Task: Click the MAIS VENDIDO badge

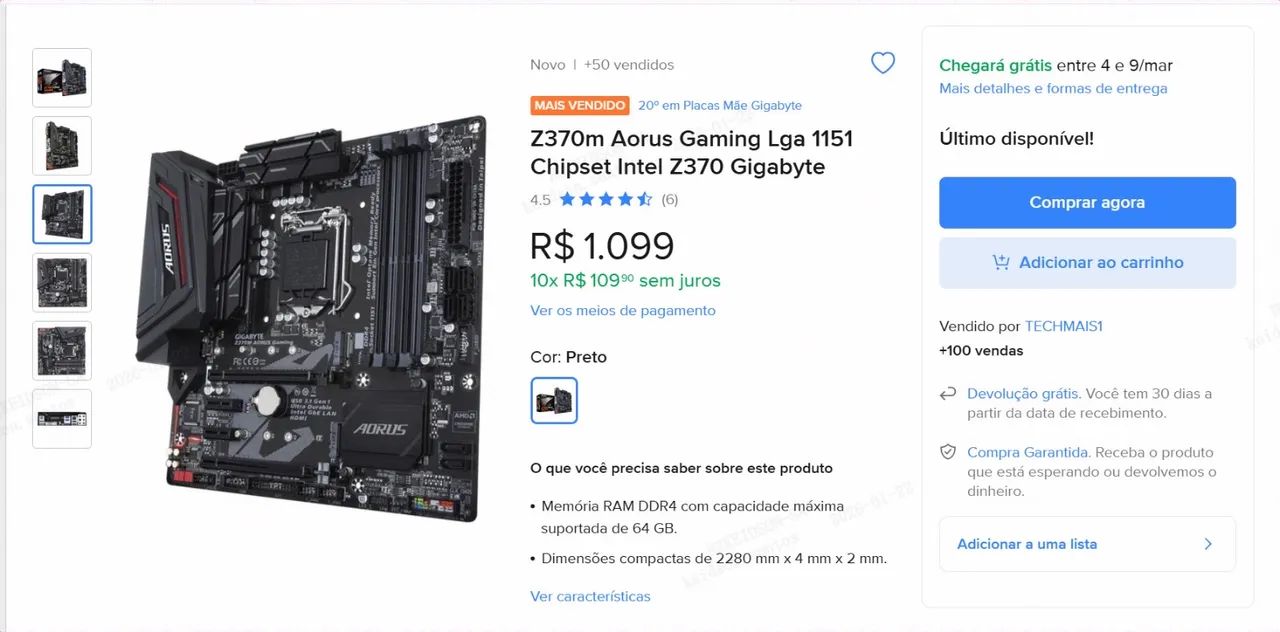Action: click(x=580, y=105)
